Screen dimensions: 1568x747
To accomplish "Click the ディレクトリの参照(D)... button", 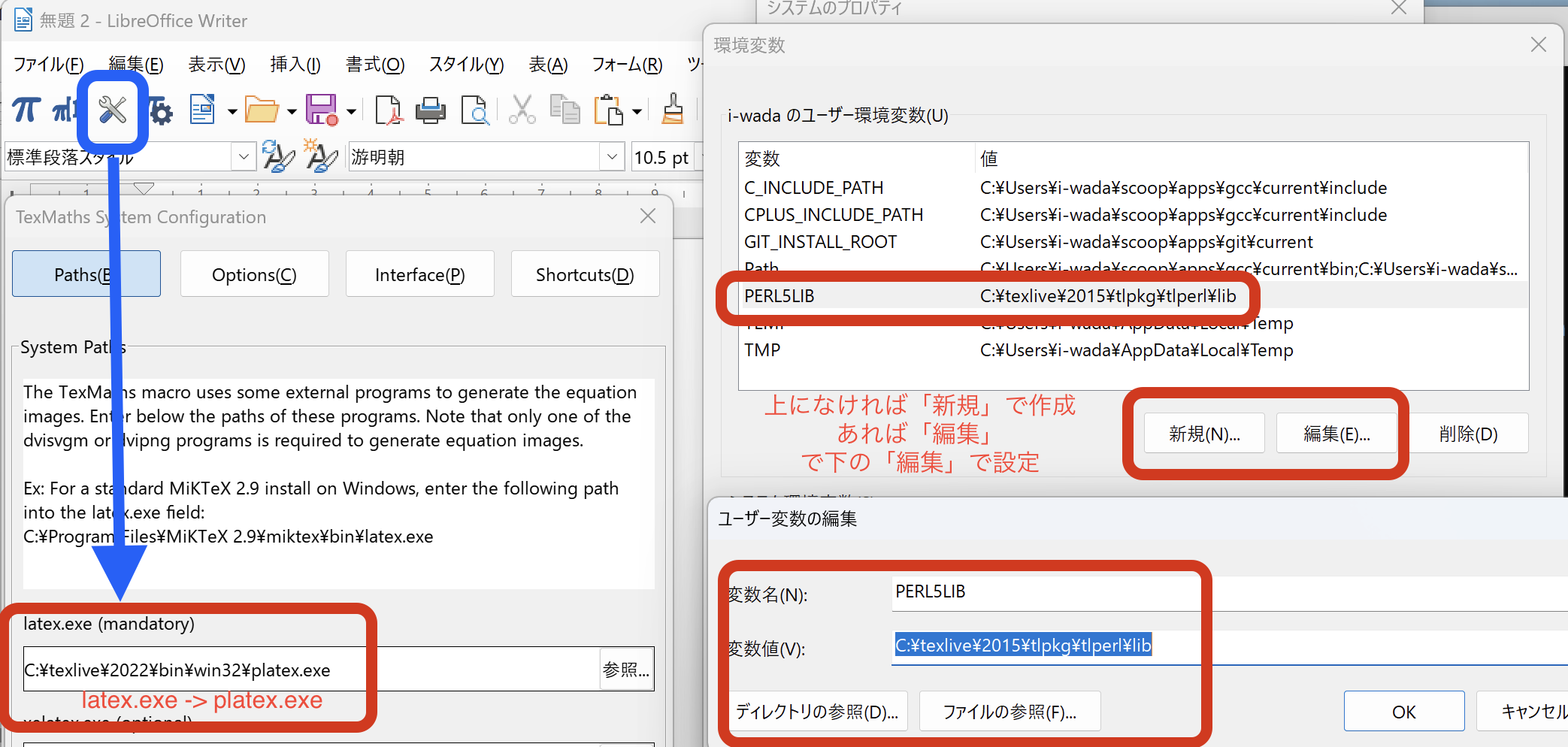I will click(818, 711).
